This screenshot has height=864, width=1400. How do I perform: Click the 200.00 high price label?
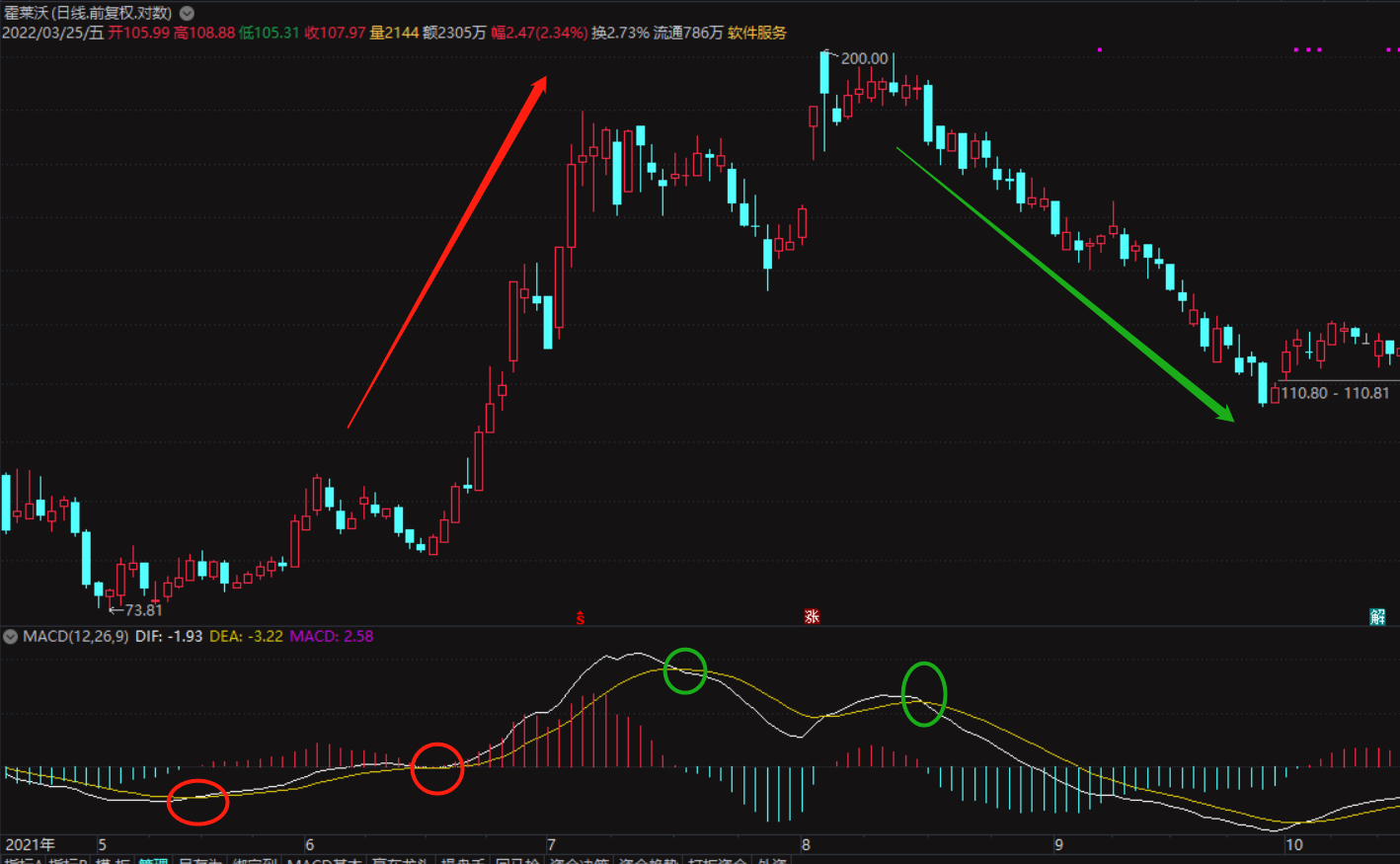(864, 59)
